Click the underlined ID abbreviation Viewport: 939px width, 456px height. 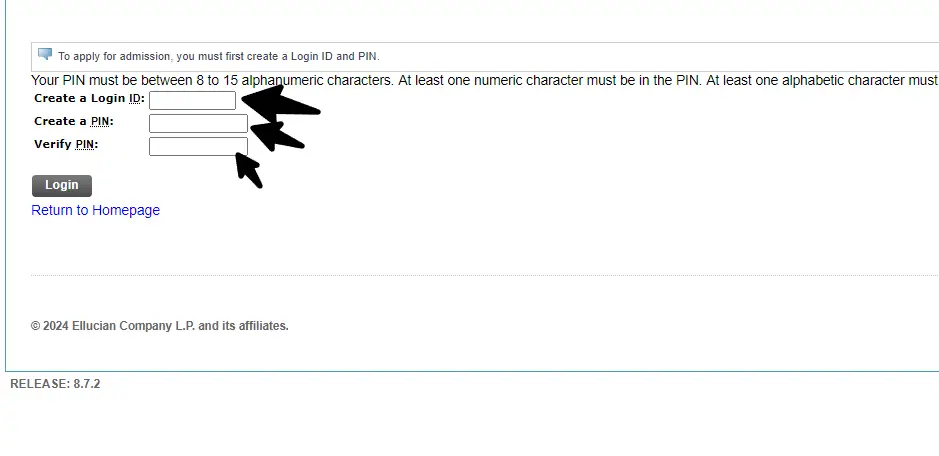[136, 98]
